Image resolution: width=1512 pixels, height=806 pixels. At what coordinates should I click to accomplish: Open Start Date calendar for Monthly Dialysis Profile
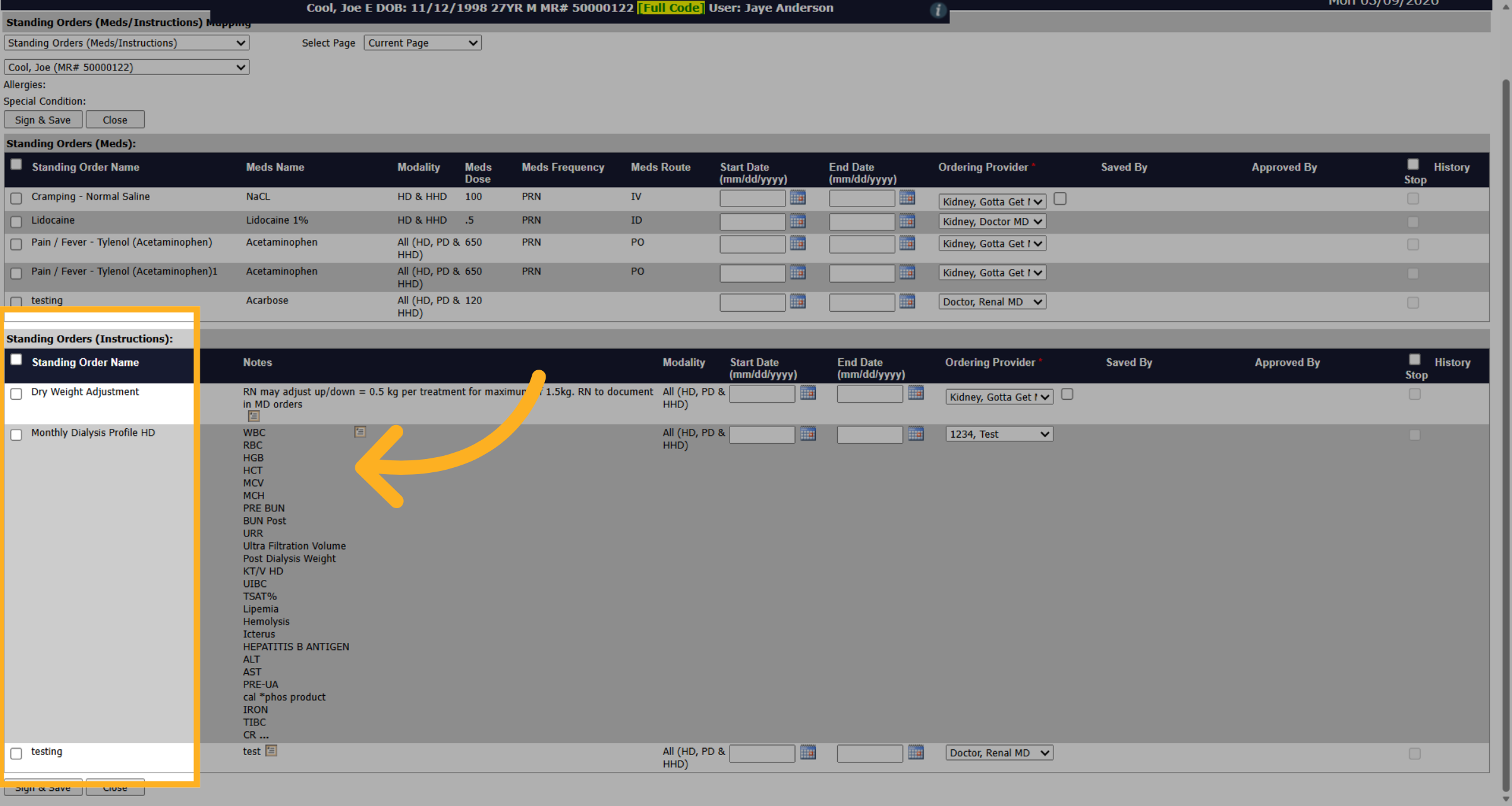click(808, 434)
